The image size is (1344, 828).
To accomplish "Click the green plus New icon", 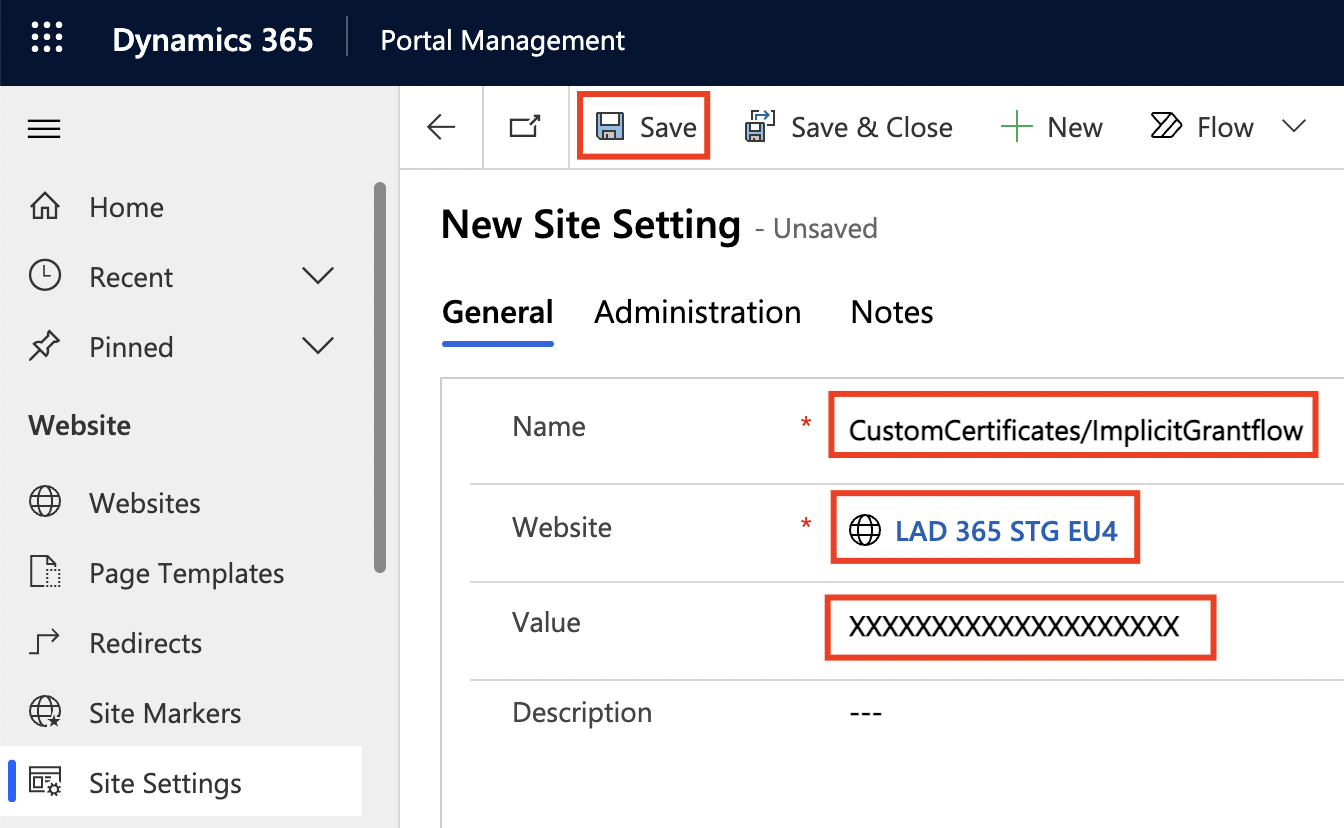I will click(x=1016, y=127).
